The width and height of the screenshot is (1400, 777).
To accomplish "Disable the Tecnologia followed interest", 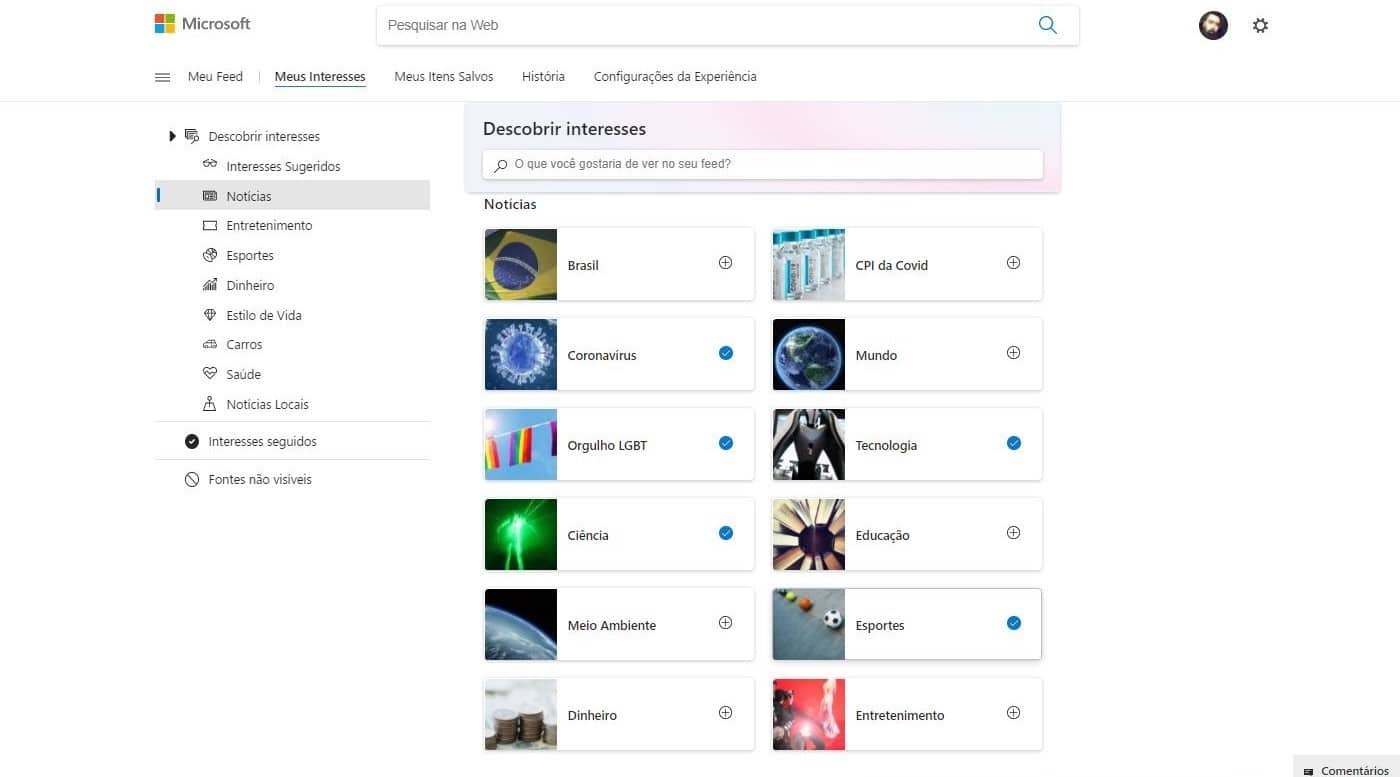I will pyautogui.click(x=1014, y=443).
